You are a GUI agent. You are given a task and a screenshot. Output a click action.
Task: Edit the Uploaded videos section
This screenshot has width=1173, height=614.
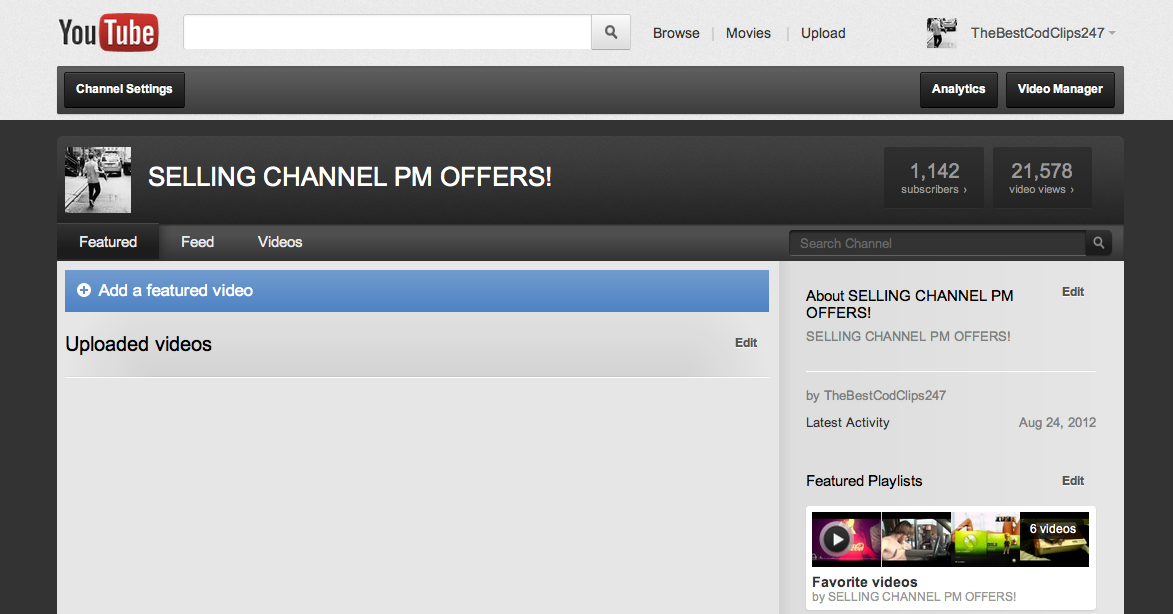pos(746,343)
